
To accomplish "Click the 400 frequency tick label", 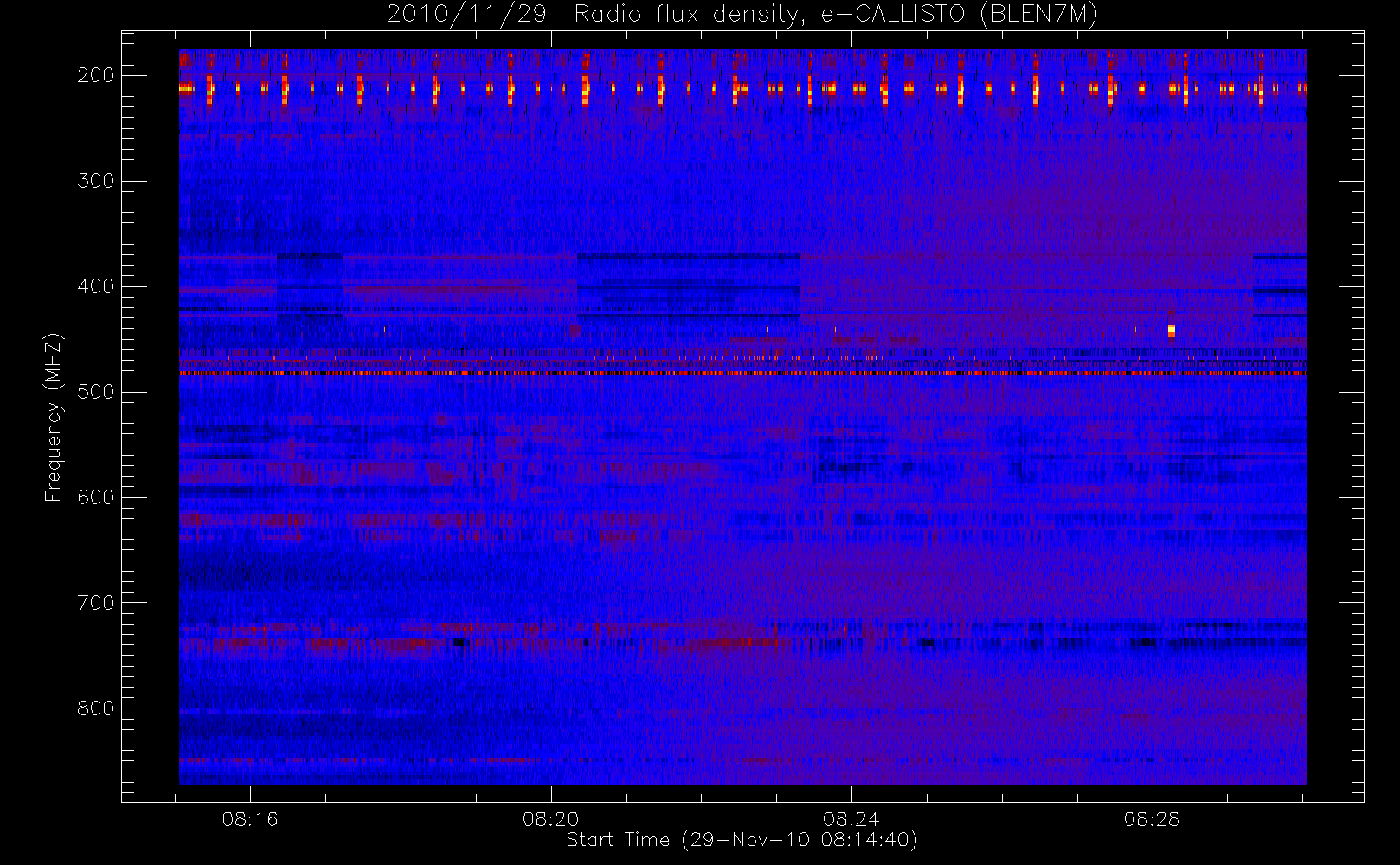I will pos(96,286).
